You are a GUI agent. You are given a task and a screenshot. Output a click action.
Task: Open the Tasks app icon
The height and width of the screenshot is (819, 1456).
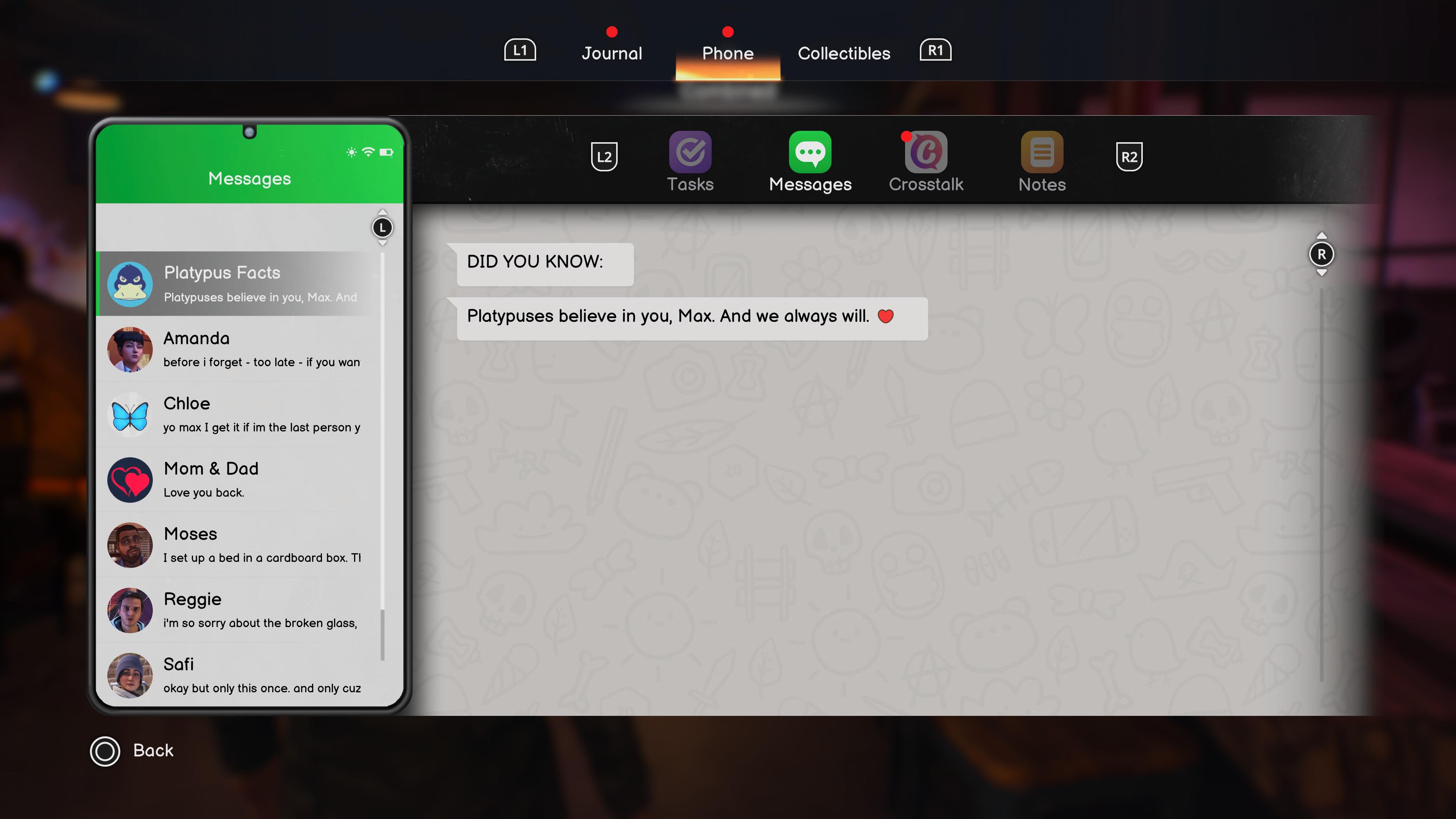point(690,152)
